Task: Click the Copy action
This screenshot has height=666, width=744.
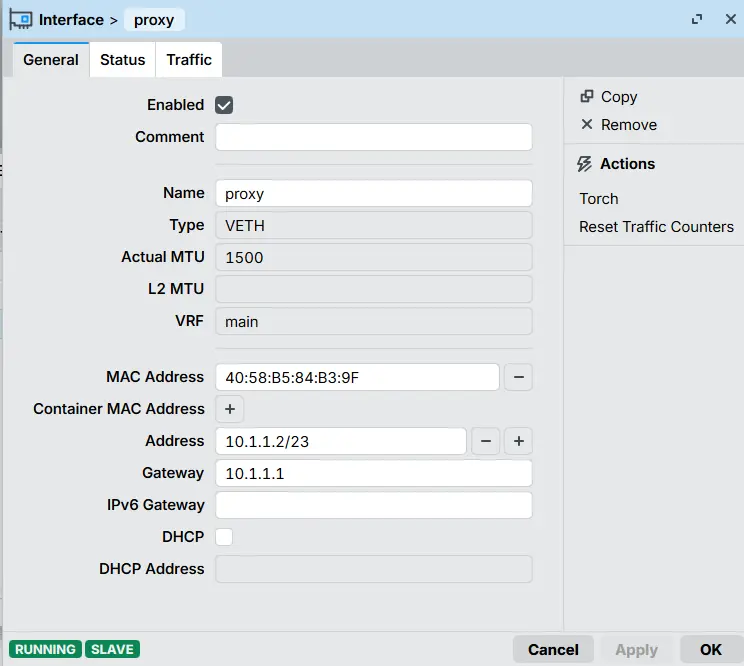Action: pos(619,97)
